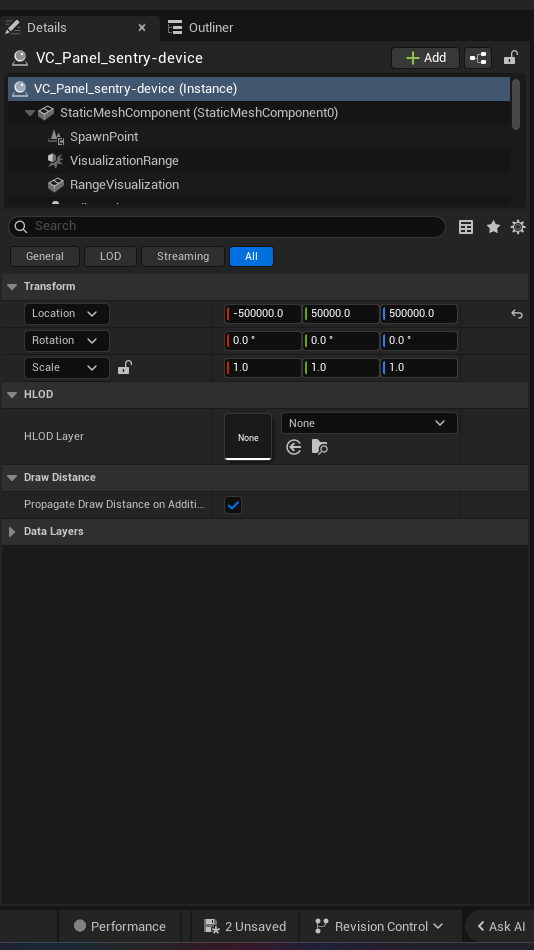Uncheck Propagate Draw Distance checkbox
Screen dimensions: 534x950
[x=233, y=505]
